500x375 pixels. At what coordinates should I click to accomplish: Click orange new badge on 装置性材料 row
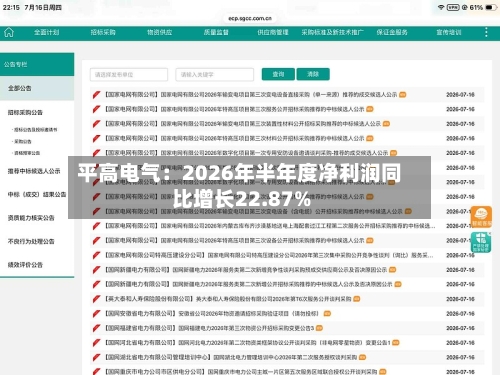[386, 124]
